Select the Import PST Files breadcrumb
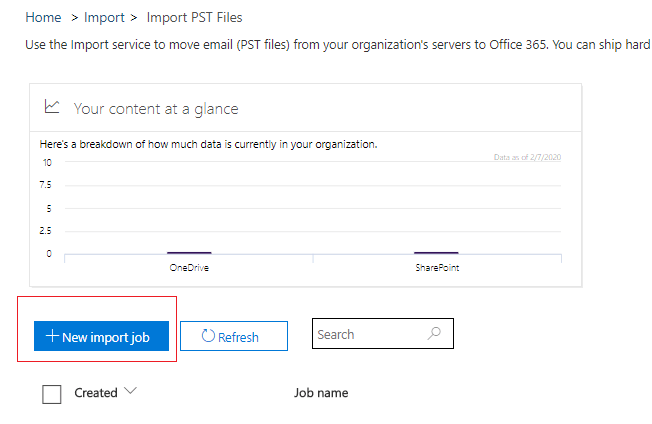The height and width of the screenshot is (424, 652). pyautogui.click(x=194, y=17)
